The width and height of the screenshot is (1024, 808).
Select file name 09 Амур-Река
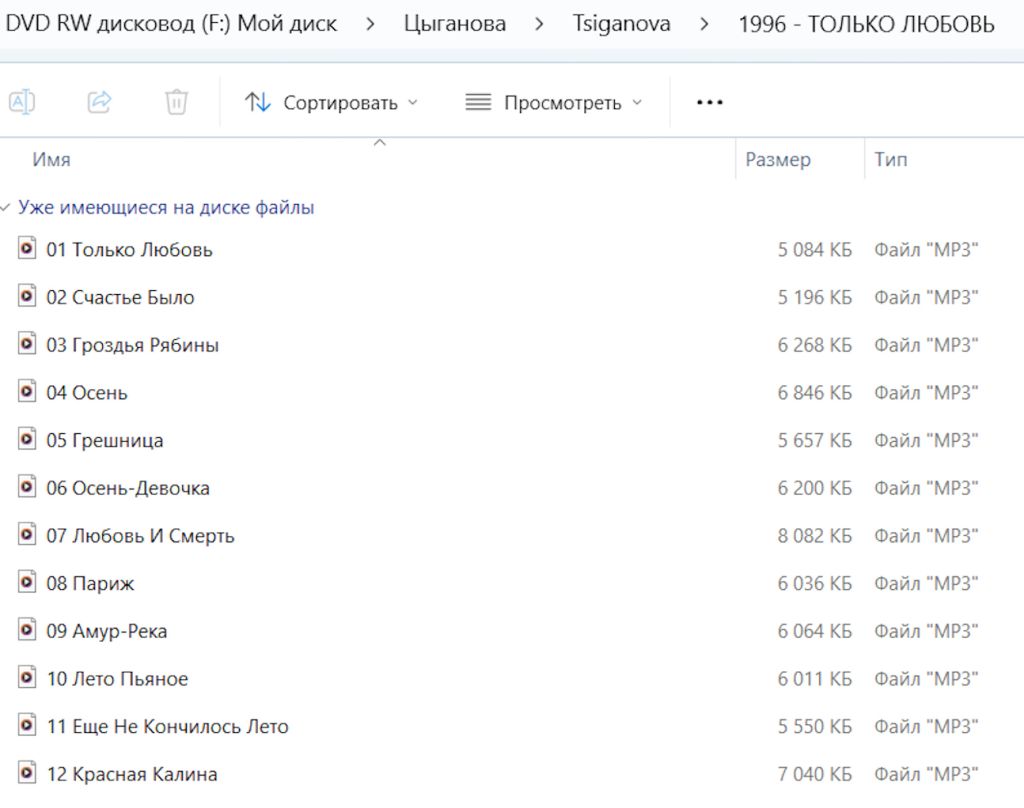pos(106,631)
